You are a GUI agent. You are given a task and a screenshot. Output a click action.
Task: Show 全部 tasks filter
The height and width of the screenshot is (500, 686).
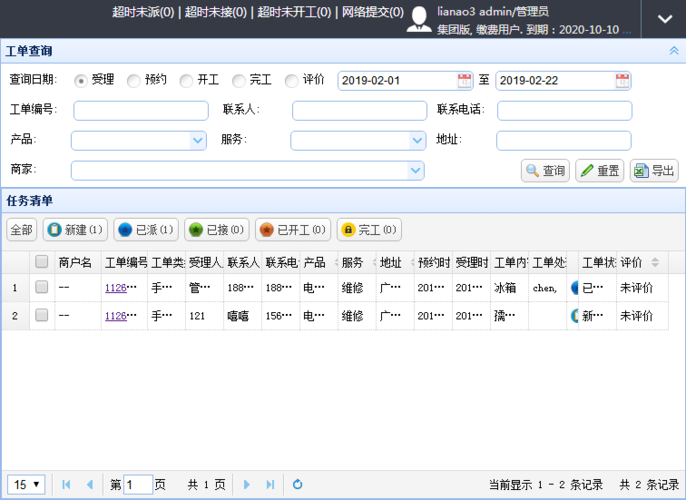click(x=21, y=230)
